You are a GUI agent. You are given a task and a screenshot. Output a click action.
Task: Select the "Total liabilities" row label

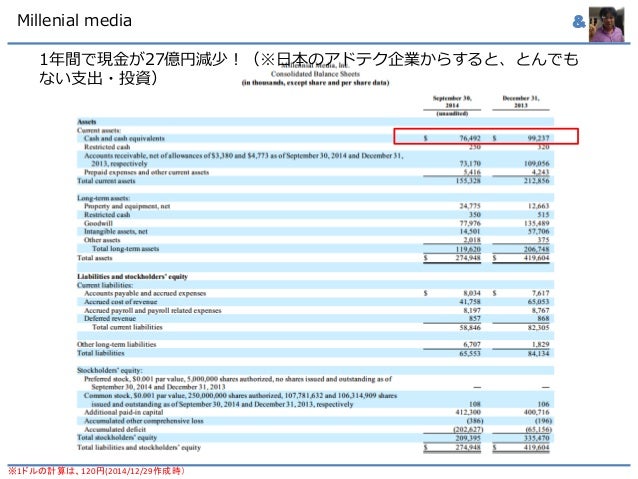pos(101,353)
